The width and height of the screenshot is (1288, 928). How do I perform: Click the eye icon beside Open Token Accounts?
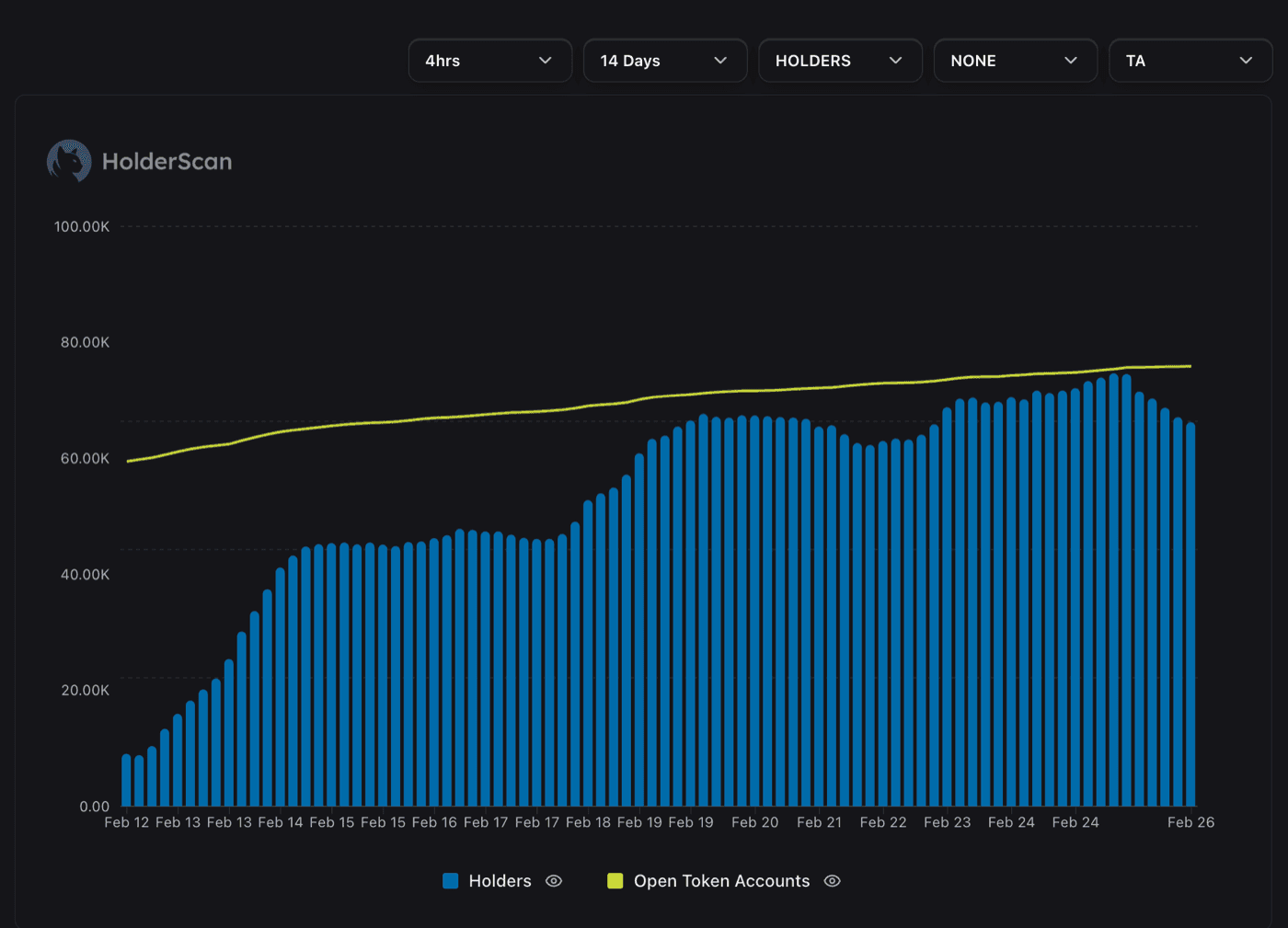tap(832, 880)
